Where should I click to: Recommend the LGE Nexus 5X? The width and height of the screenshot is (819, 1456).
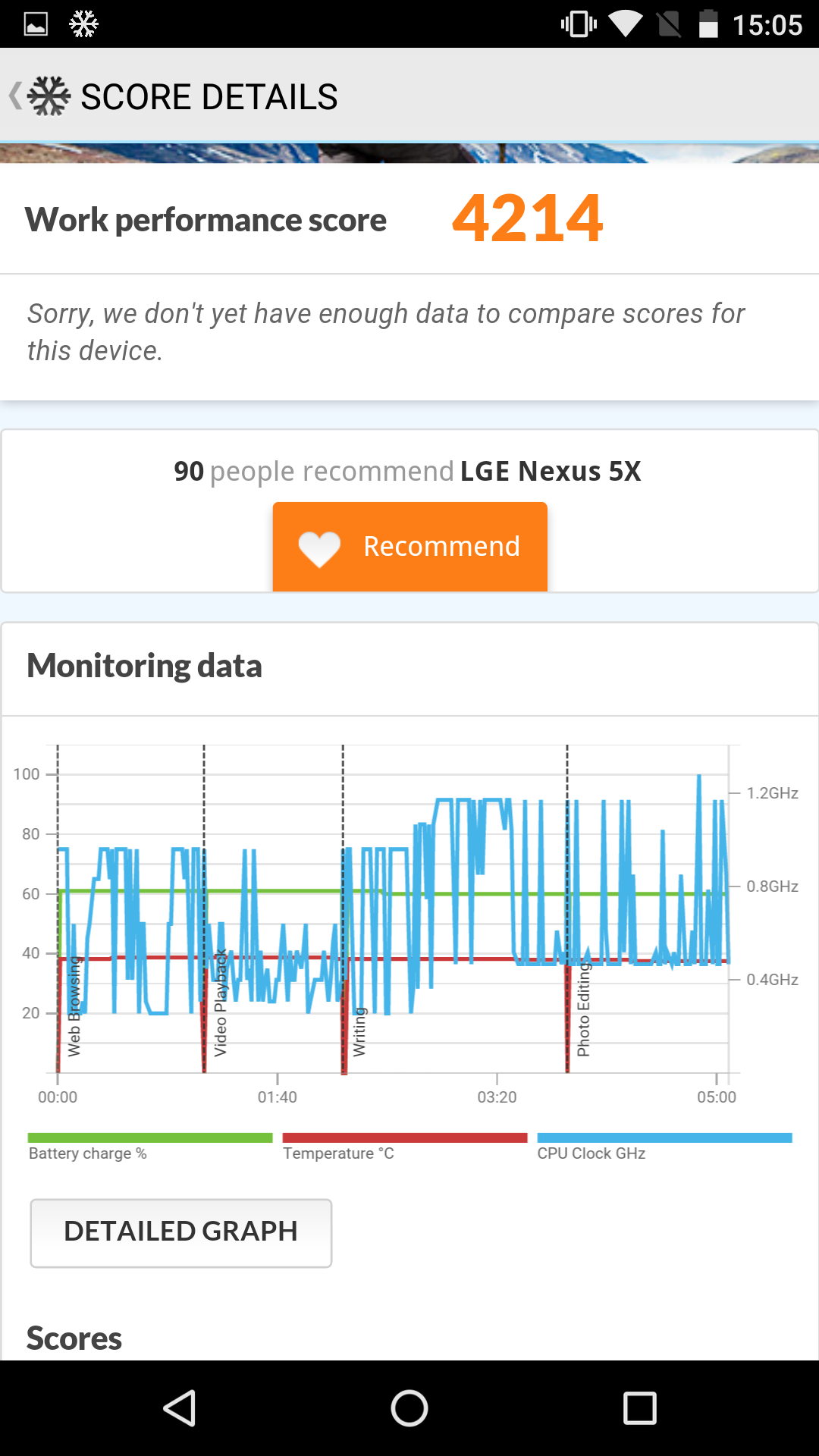[410, 547]
